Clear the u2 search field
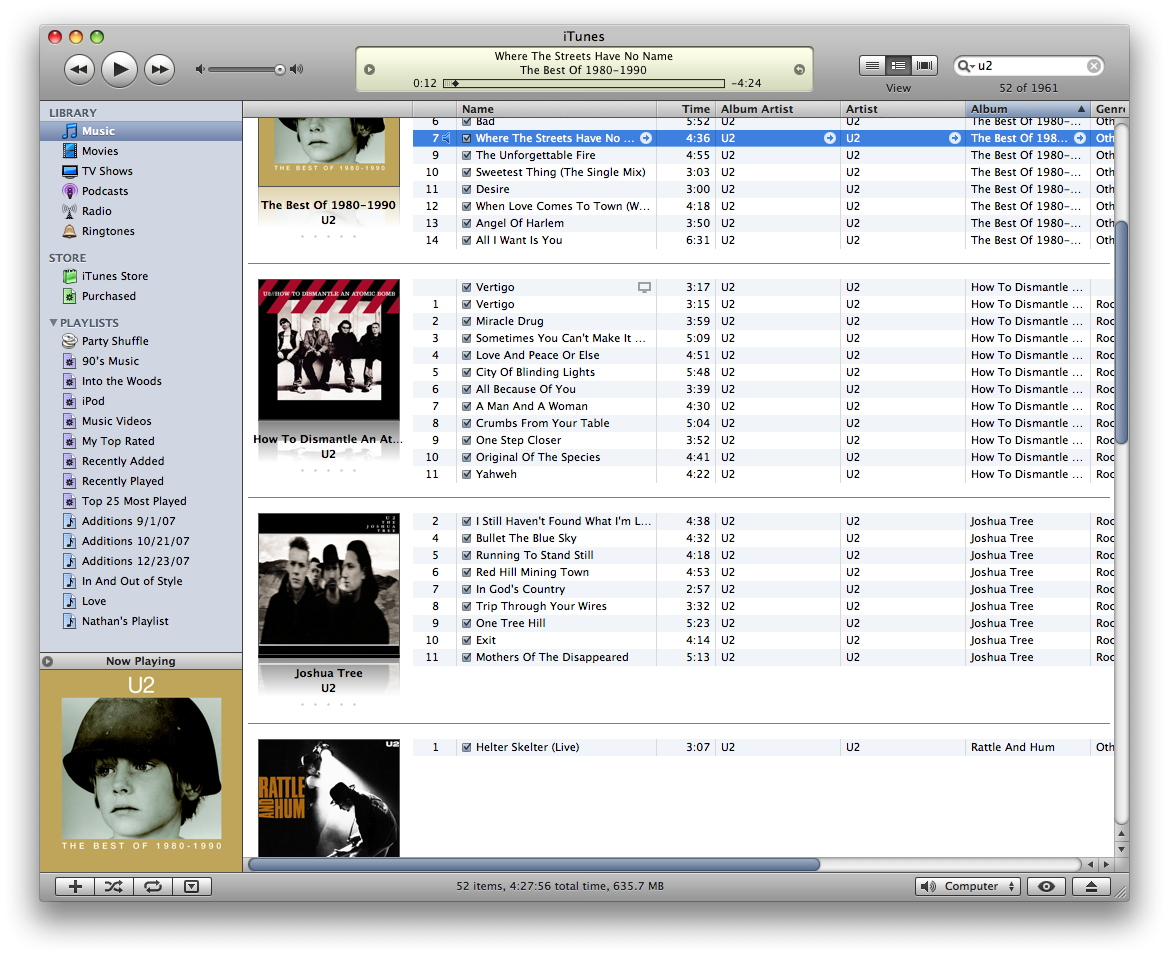1169x956 pixels. (x=1094, y=66)
